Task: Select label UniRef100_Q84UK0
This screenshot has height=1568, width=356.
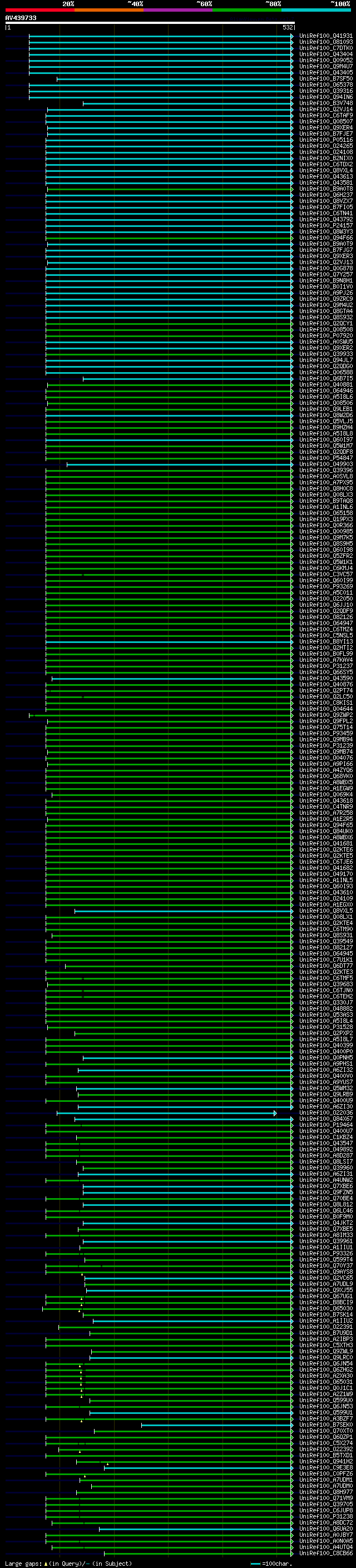Action: [x=325, y=832]
